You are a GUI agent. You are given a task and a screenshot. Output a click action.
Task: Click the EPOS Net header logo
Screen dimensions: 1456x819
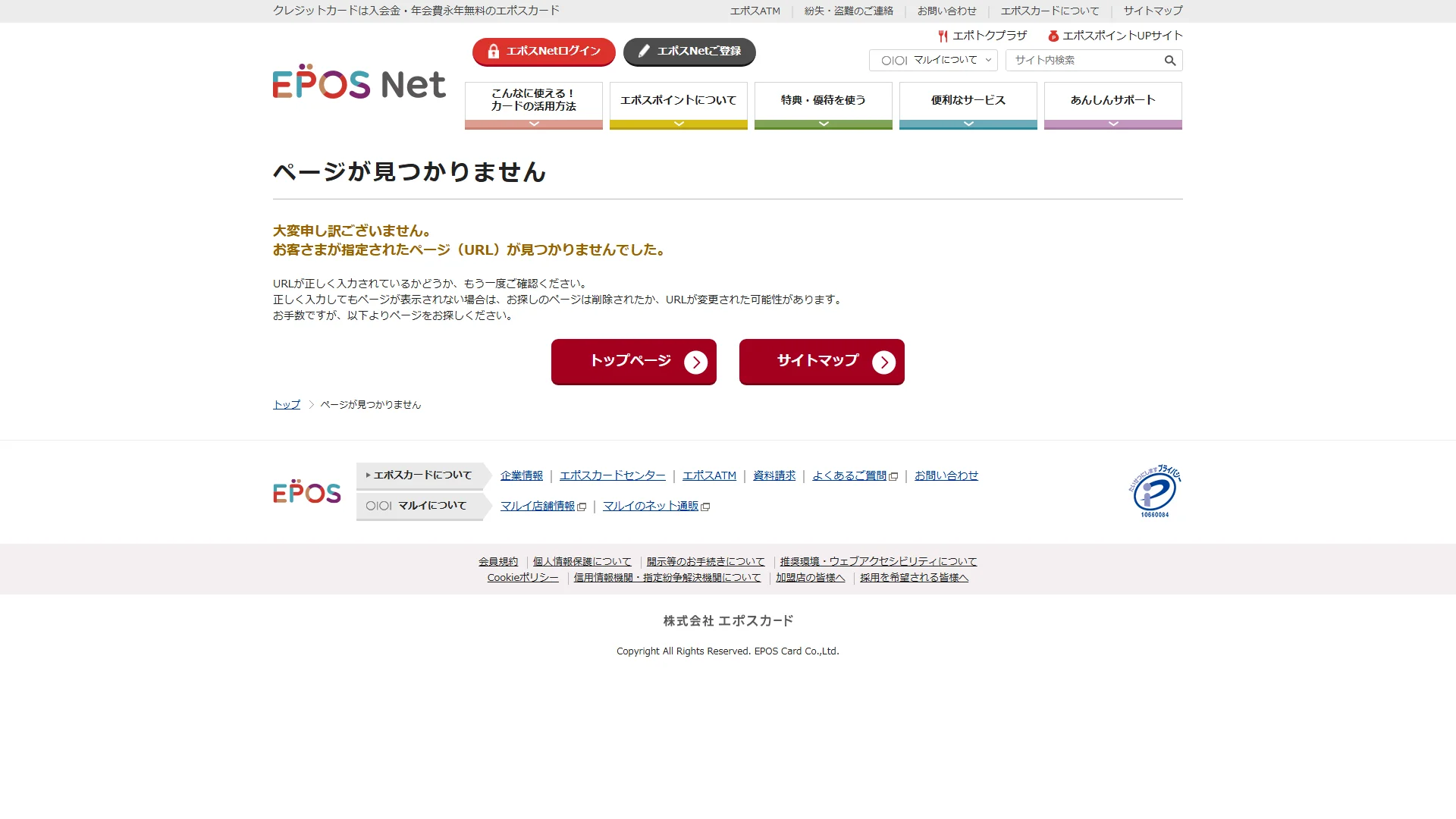(x=359, y=82)
